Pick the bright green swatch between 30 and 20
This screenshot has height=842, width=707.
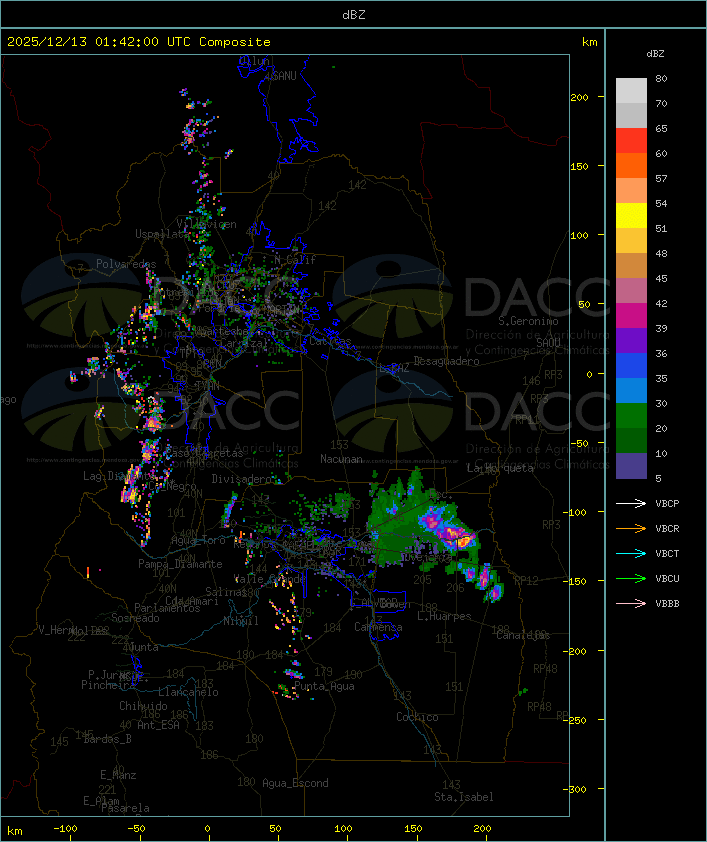pos(631,416)
